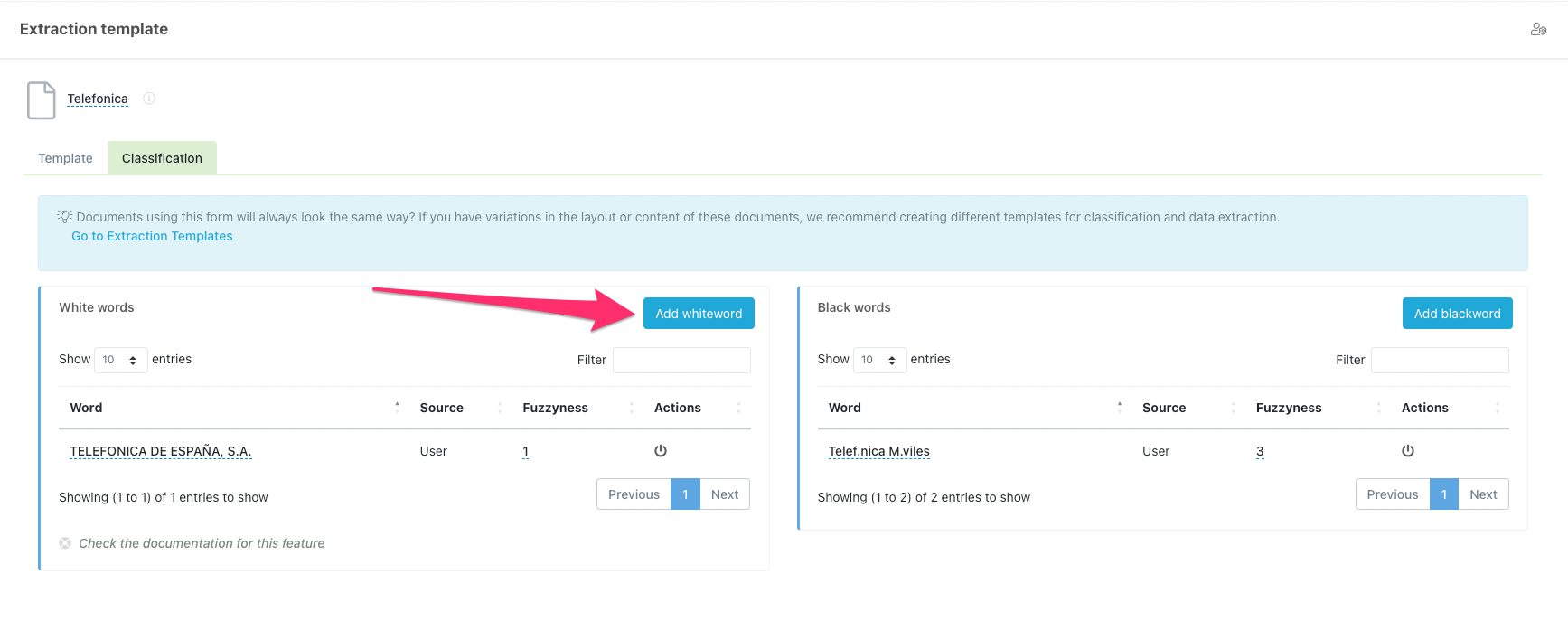Click Source value User in White words row
The height and width of the screenshot is (621, 1568).
click(x=434, y=451)
